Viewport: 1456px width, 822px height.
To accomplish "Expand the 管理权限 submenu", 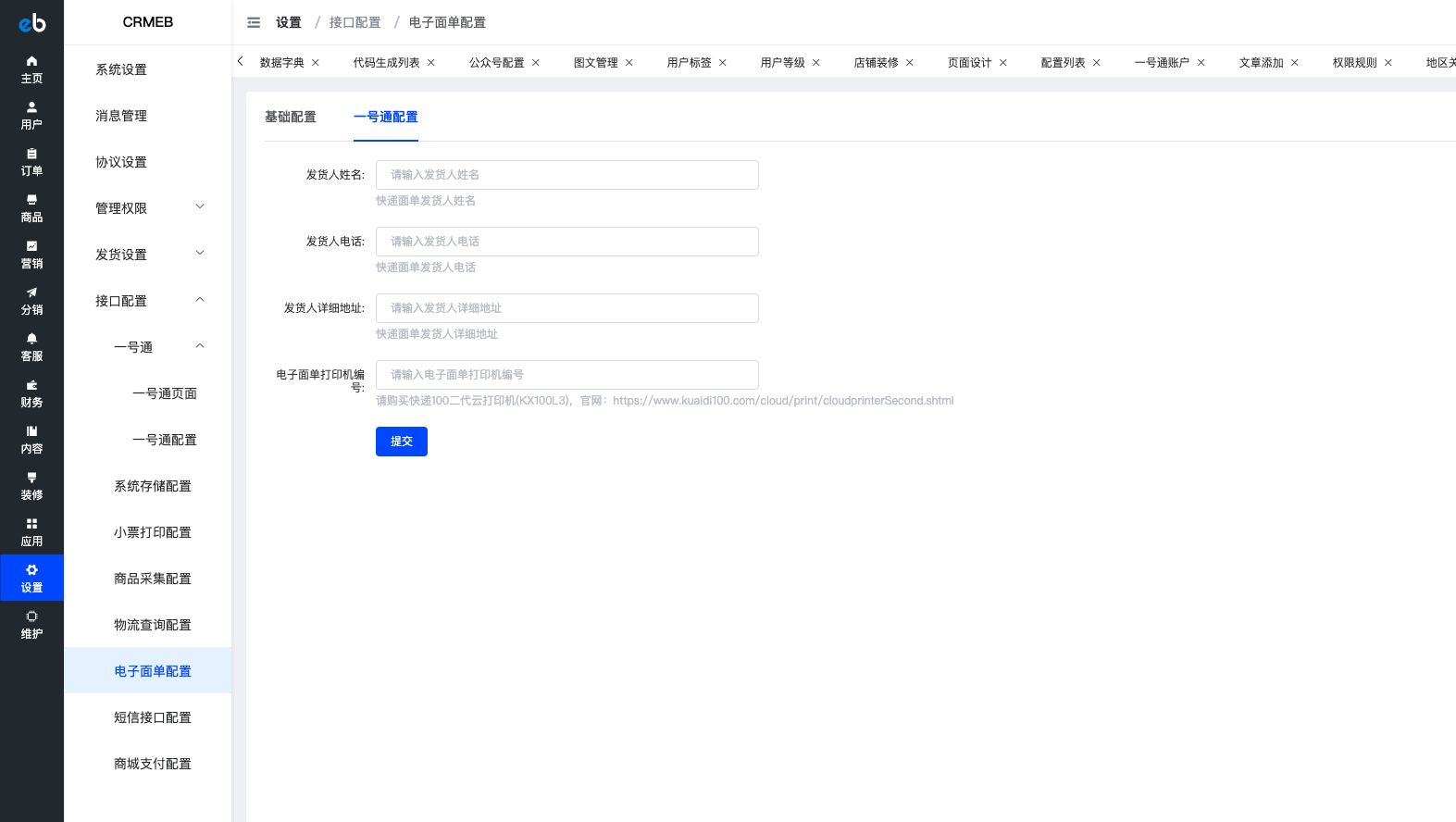I will point(148,208).
